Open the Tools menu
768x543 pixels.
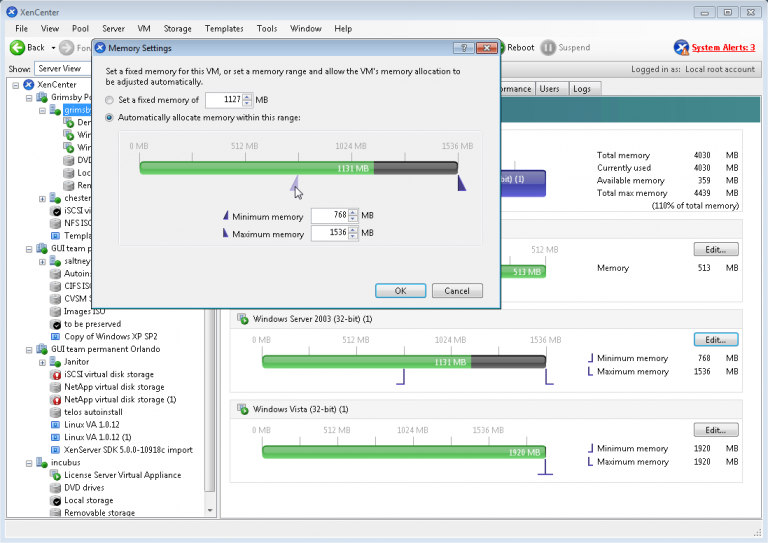(x=267, y=28)
